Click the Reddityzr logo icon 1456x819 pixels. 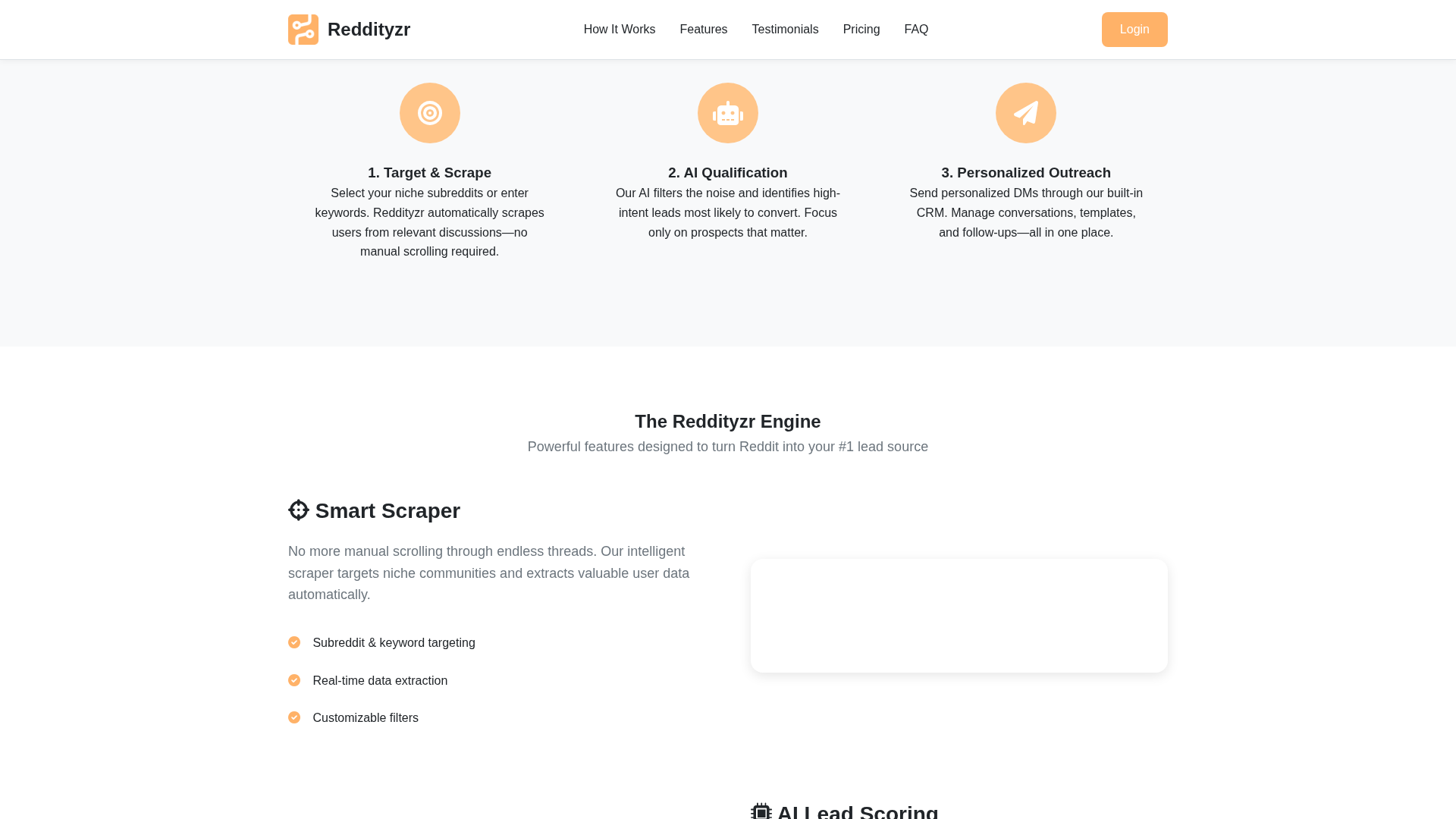coord(303,29)
